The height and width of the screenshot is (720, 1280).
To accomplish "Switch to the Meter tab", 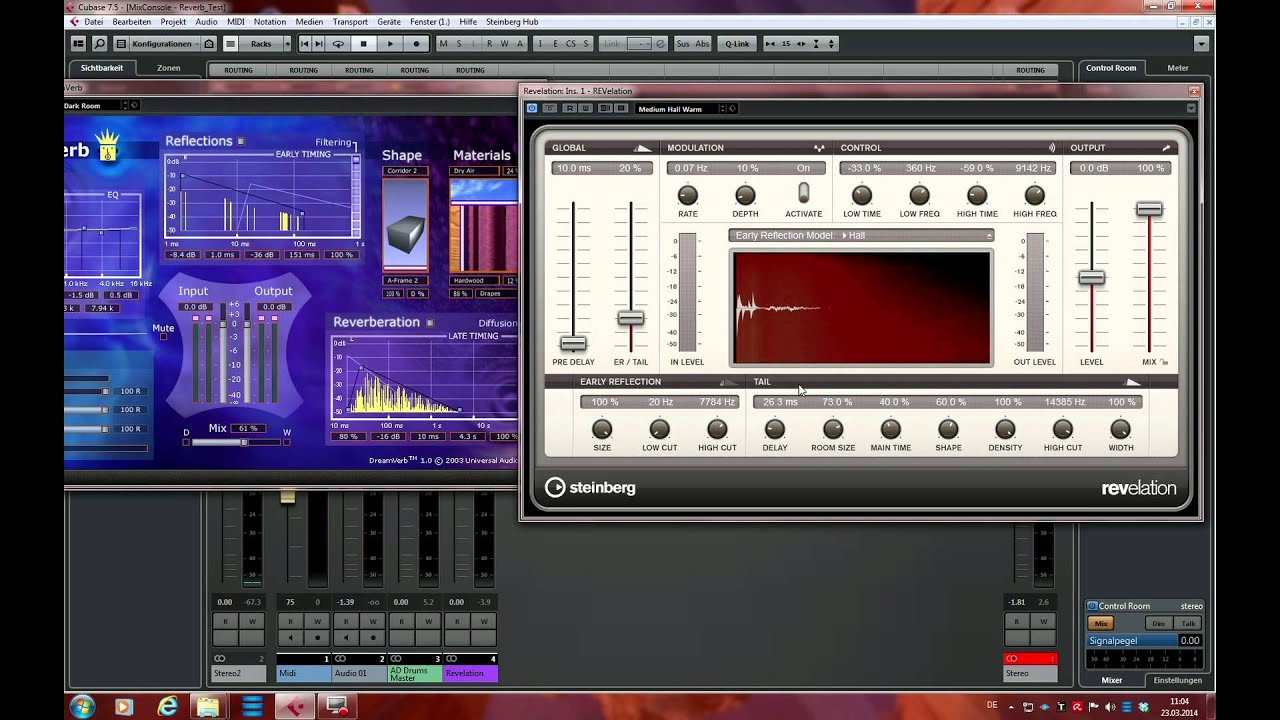I will coord(1178,68).
